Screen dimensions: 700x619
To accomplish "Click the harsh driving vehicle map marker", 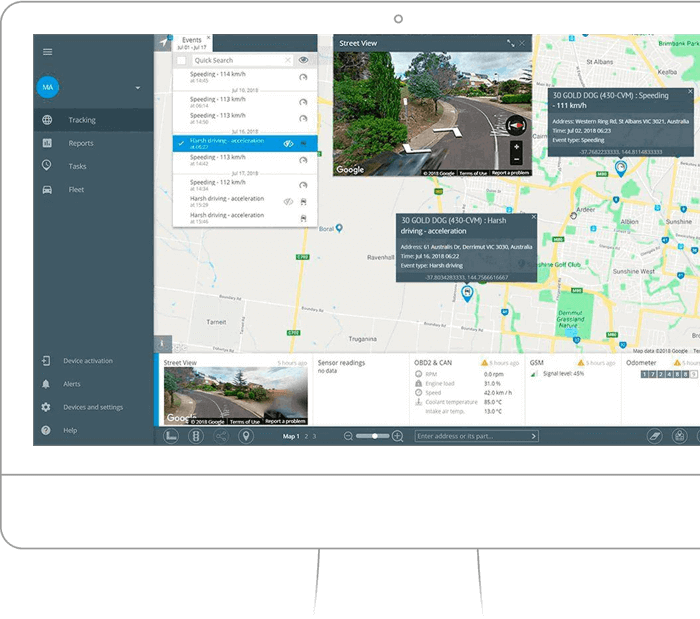I will (x=467, y=292).
